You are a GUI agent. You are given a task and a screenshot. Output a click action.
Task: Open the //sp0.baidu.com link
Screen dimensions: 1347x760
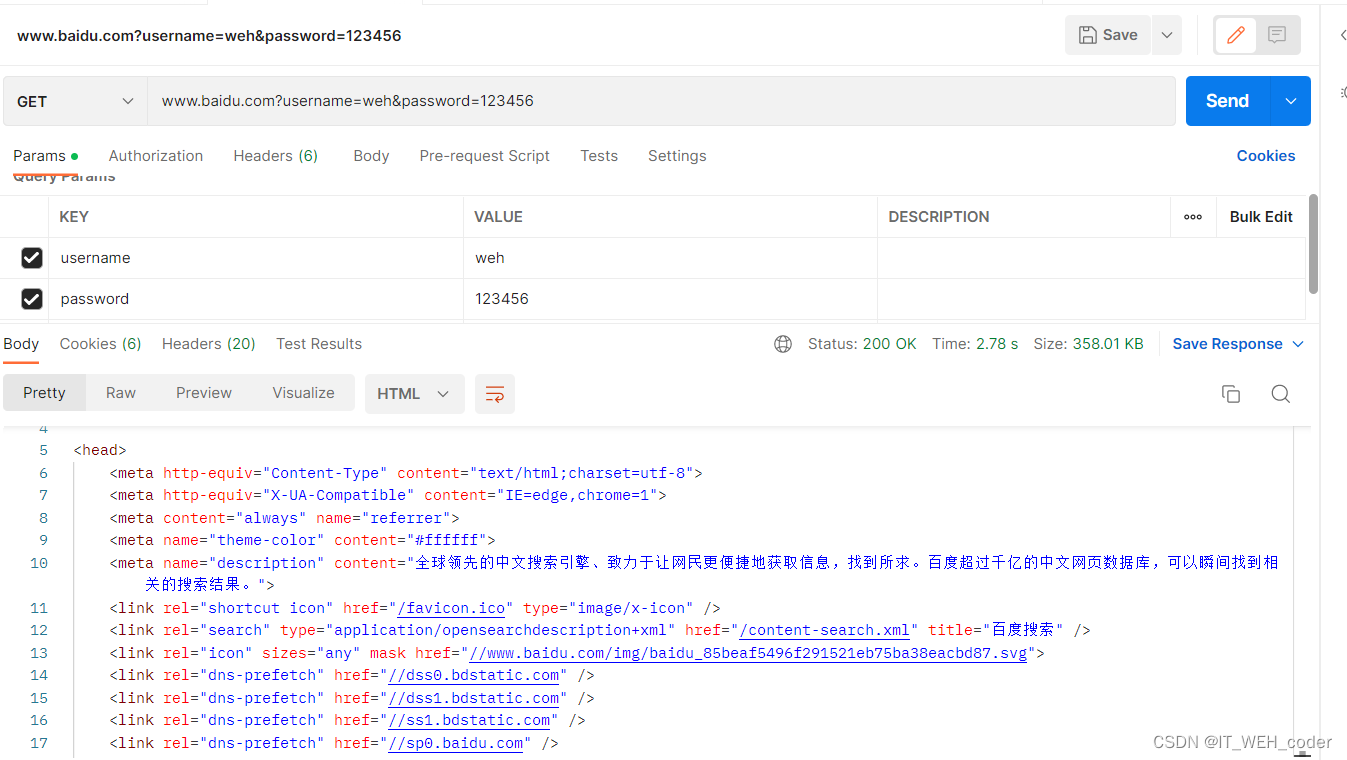[455, 743]
